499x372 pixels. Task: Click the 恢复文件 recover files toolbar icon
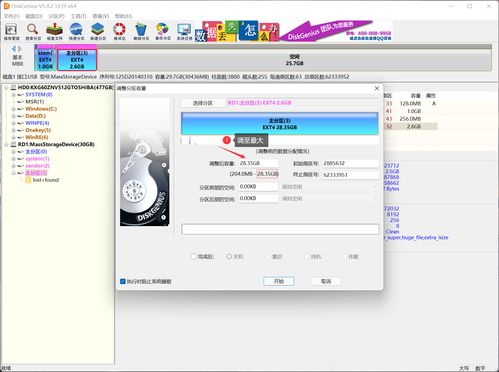54,32
